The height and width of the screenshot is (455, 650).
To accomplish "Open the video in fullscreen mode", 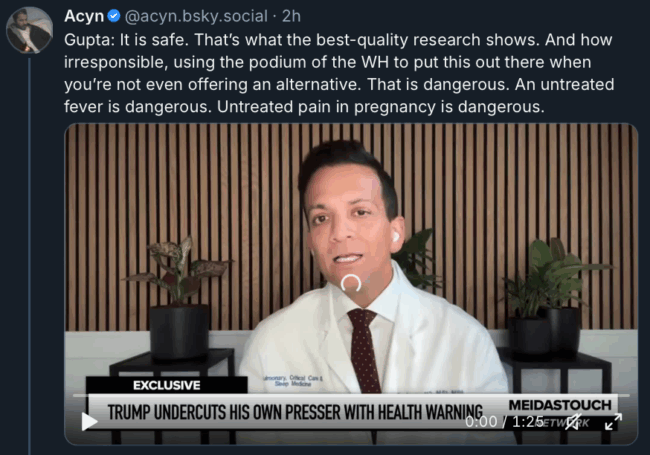I will 613,422.
